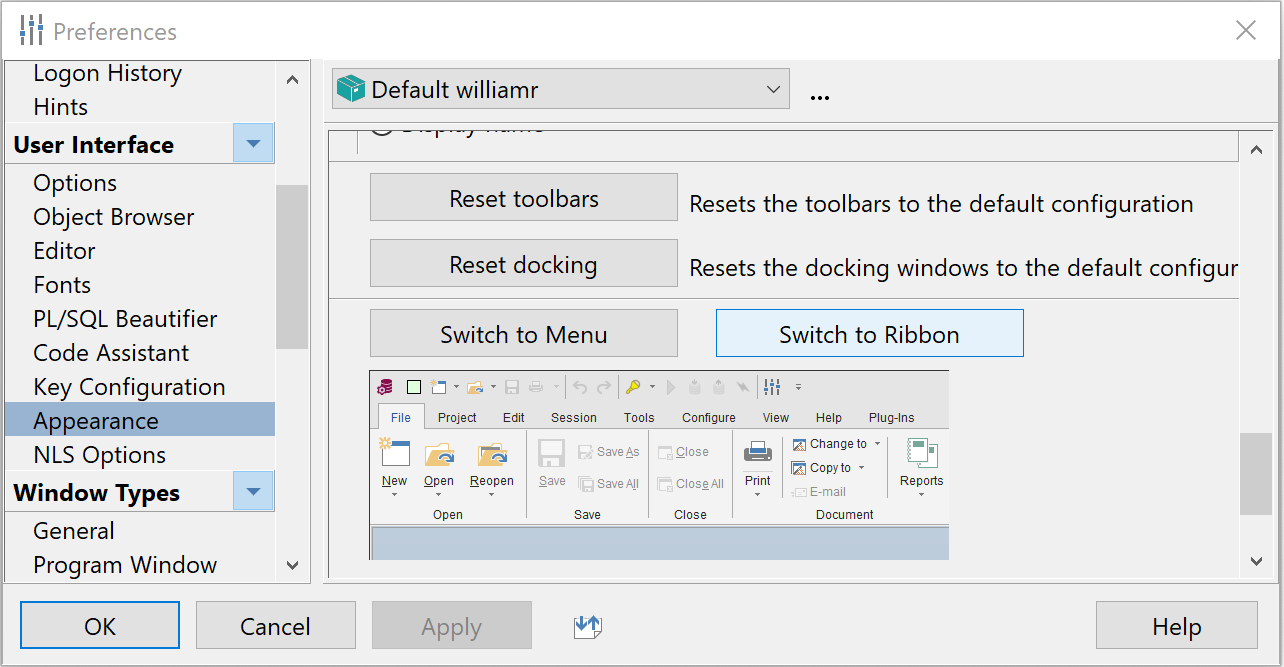The height and width of the screenshot is (667, 1284).
Task: Select the highlighted Appearance page
Action: (140, 420)
